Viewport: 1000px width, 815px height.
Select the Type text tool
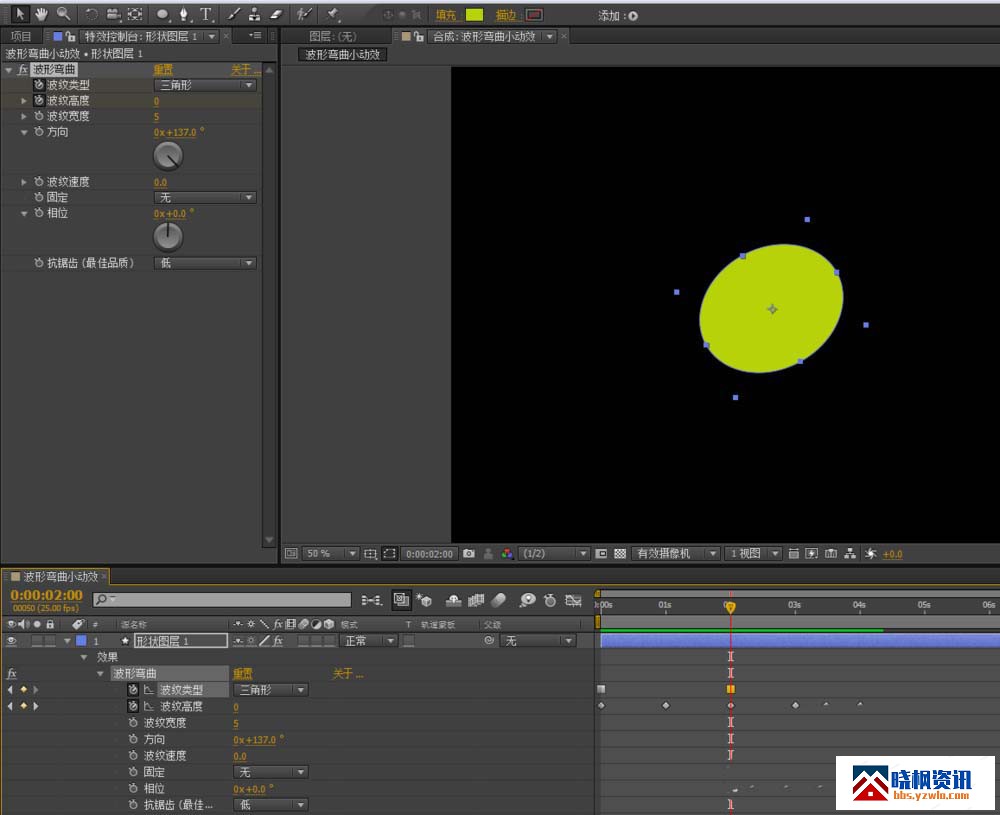pos(206,14)
